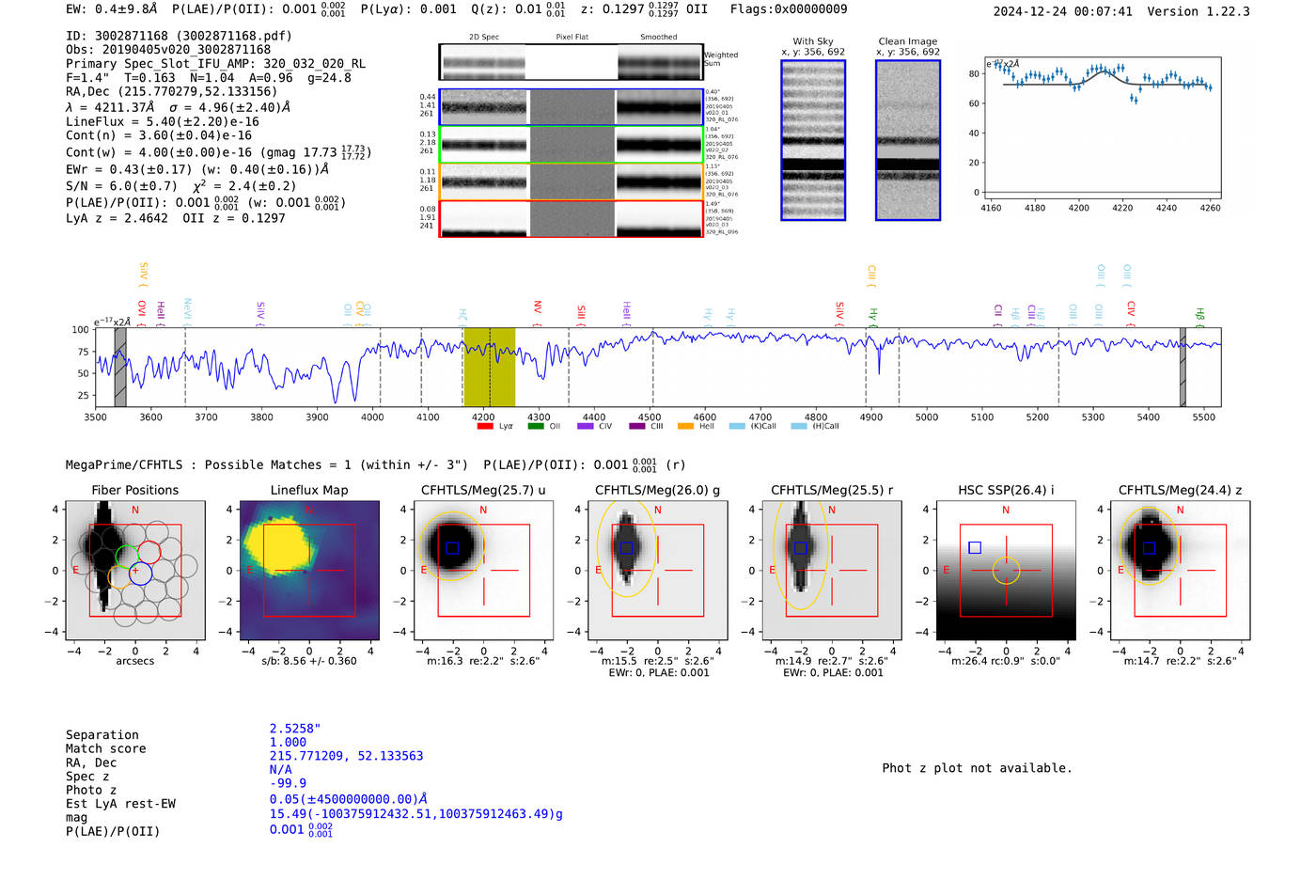Click 'Phot z plot not available.' text
Image resolution: width=1316 pixels, height=896 pixels.
[977, 768]
